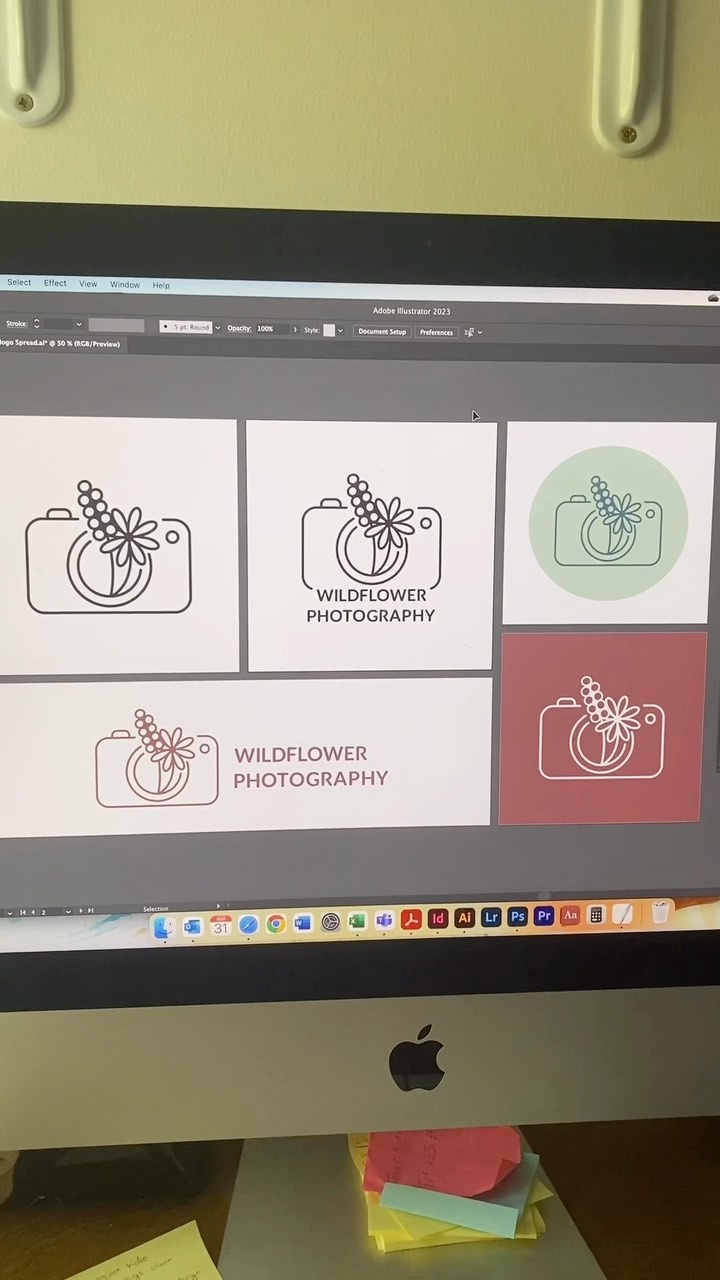This screenshot has width=720, height=1280.
Task: Open the variable width profile box
Action: coord(116,325)
